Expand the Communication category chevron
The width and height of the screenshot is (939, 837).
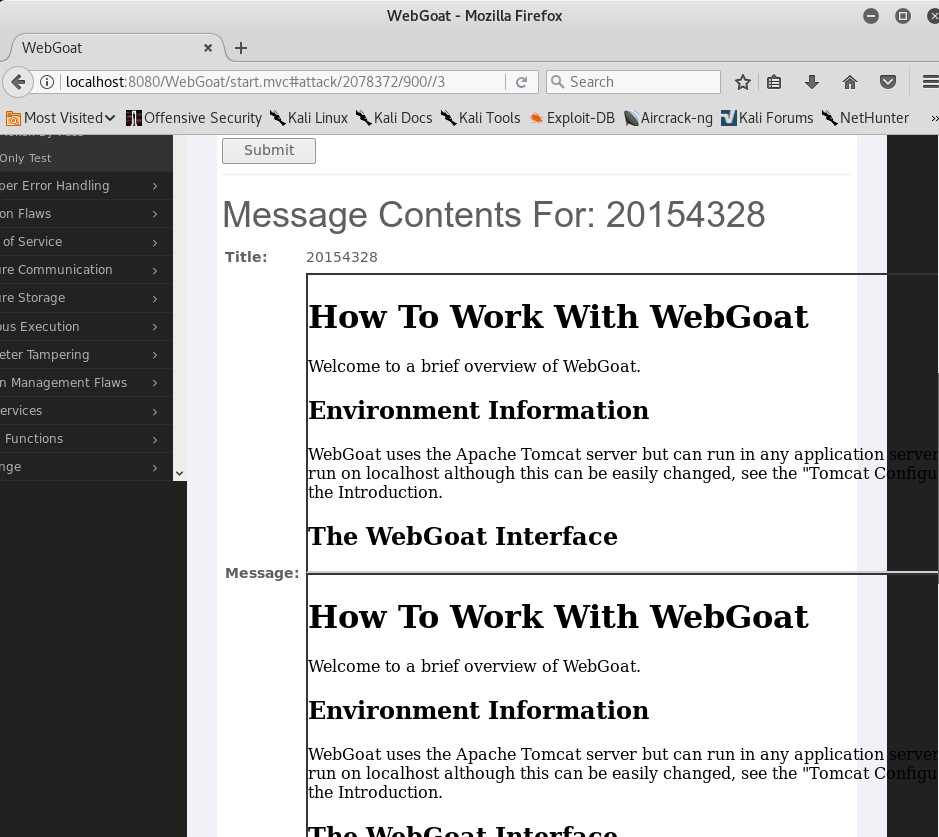point(155,271)
